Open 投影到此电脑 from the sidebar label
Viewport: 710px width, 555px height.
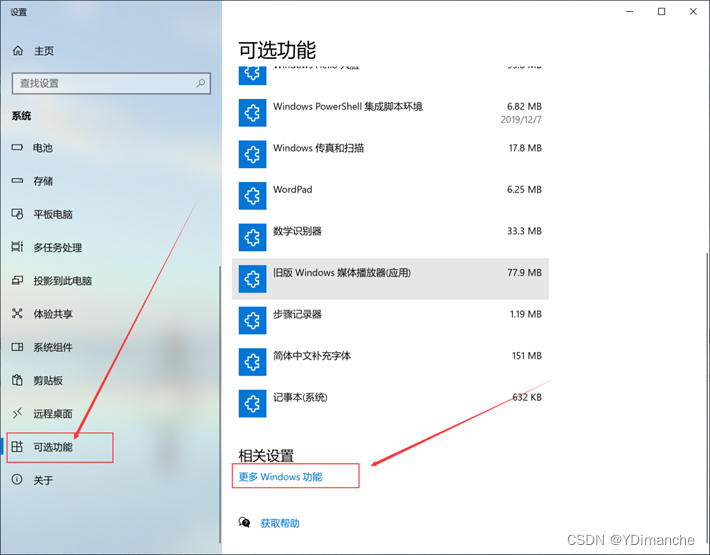(62, 281)
